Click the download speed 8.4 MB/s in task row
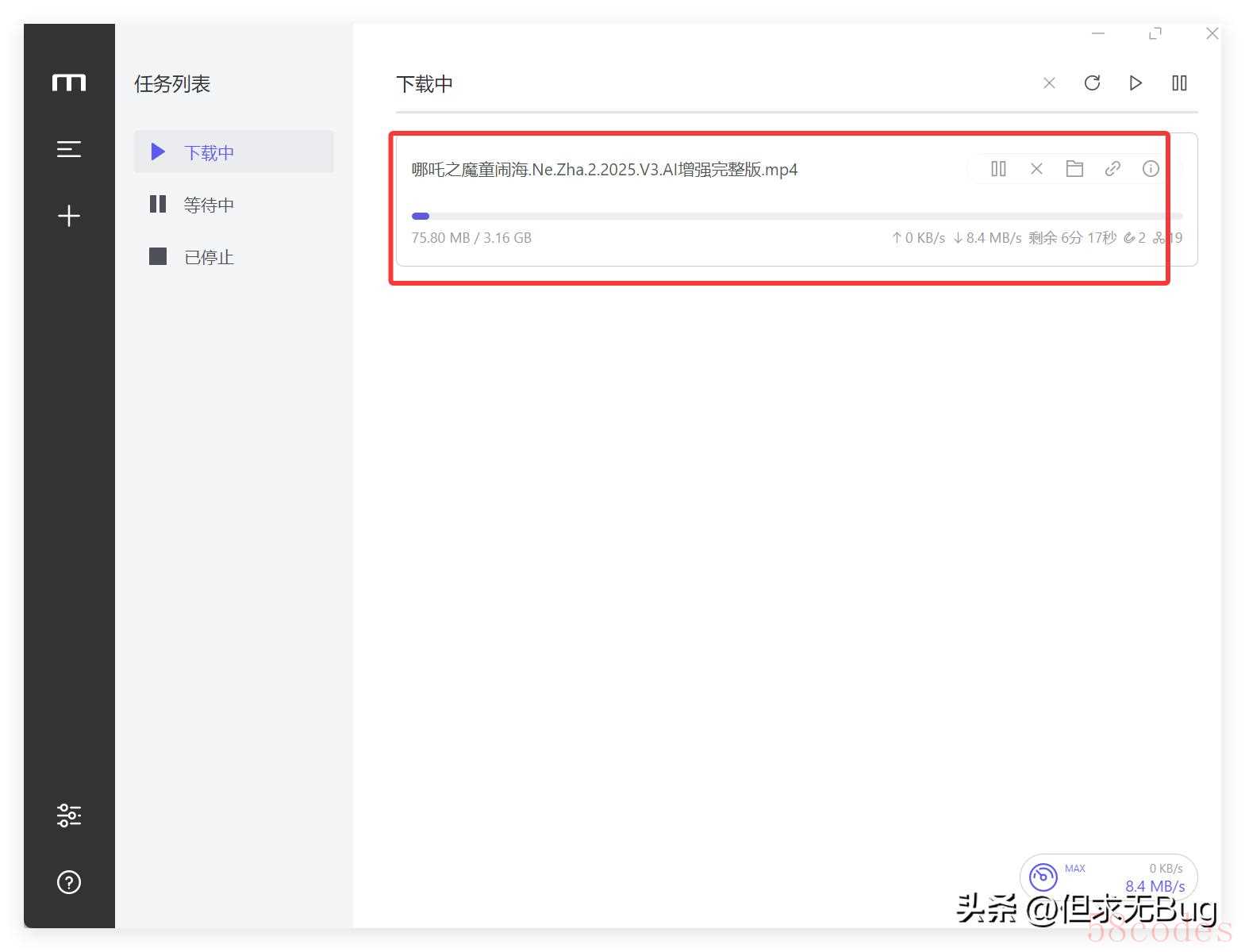 pos(987,238)
